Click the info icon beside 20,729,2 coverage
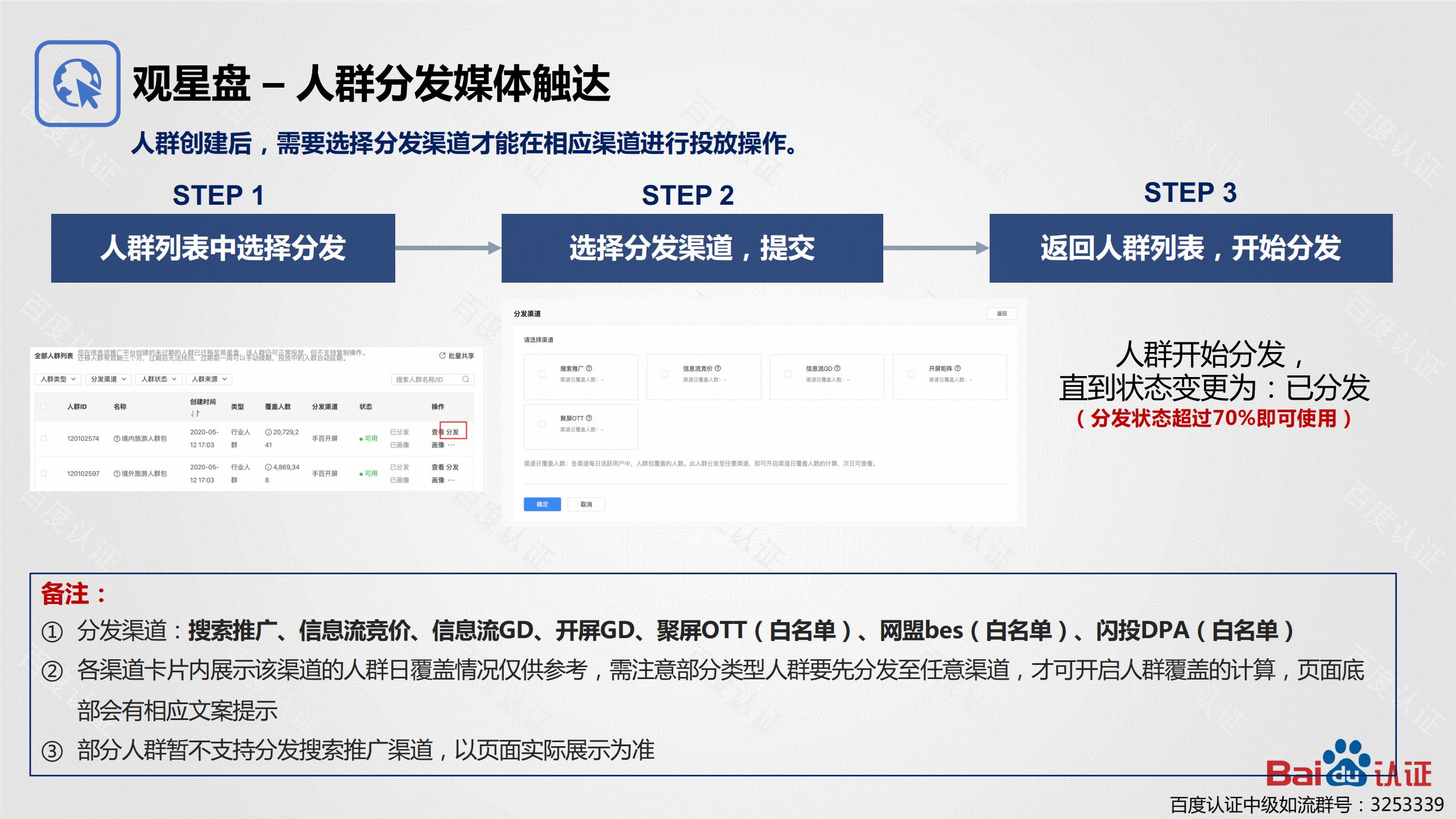 tap(268, 432)
